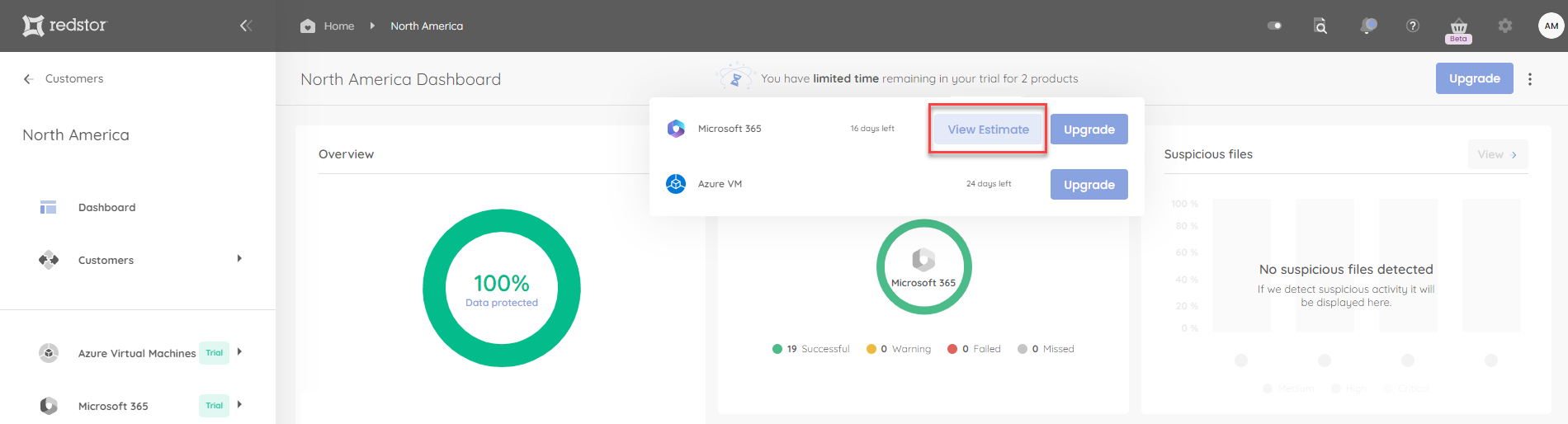Click '16 days left' text
1568x424 pixels.
[872, 129]
